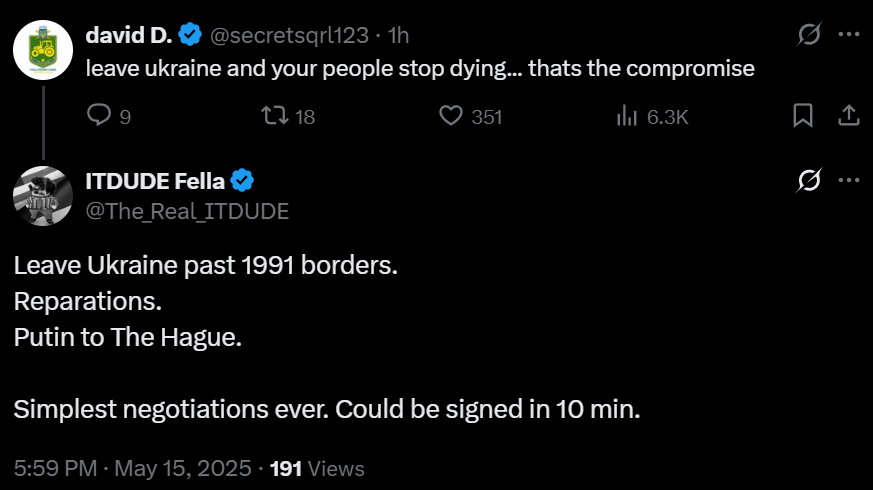
Task: Open david D.'s profile picture
Action: point(43,50)
